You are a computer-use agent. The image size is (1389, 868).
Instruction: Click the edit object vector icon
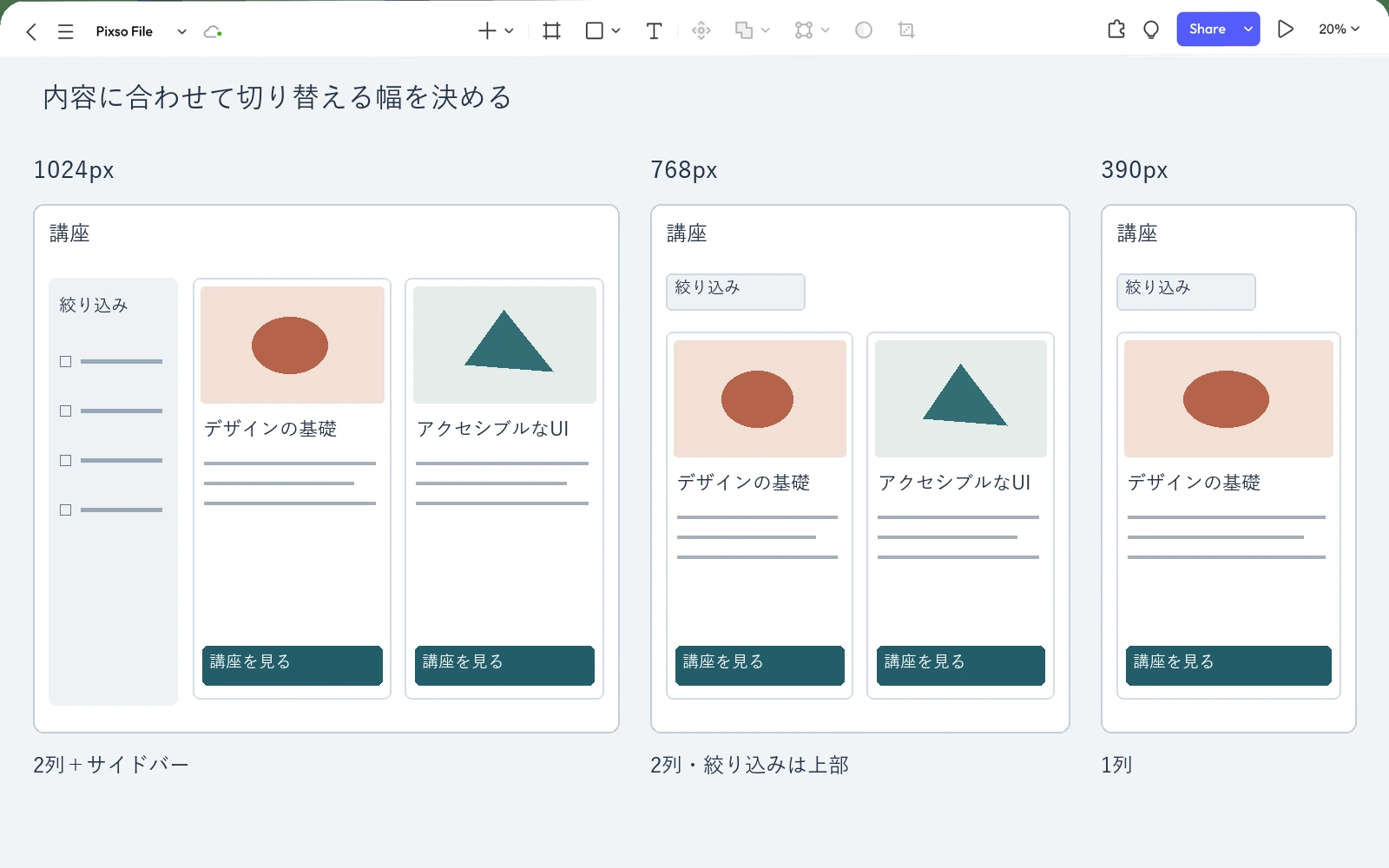(x=804, y=31)
